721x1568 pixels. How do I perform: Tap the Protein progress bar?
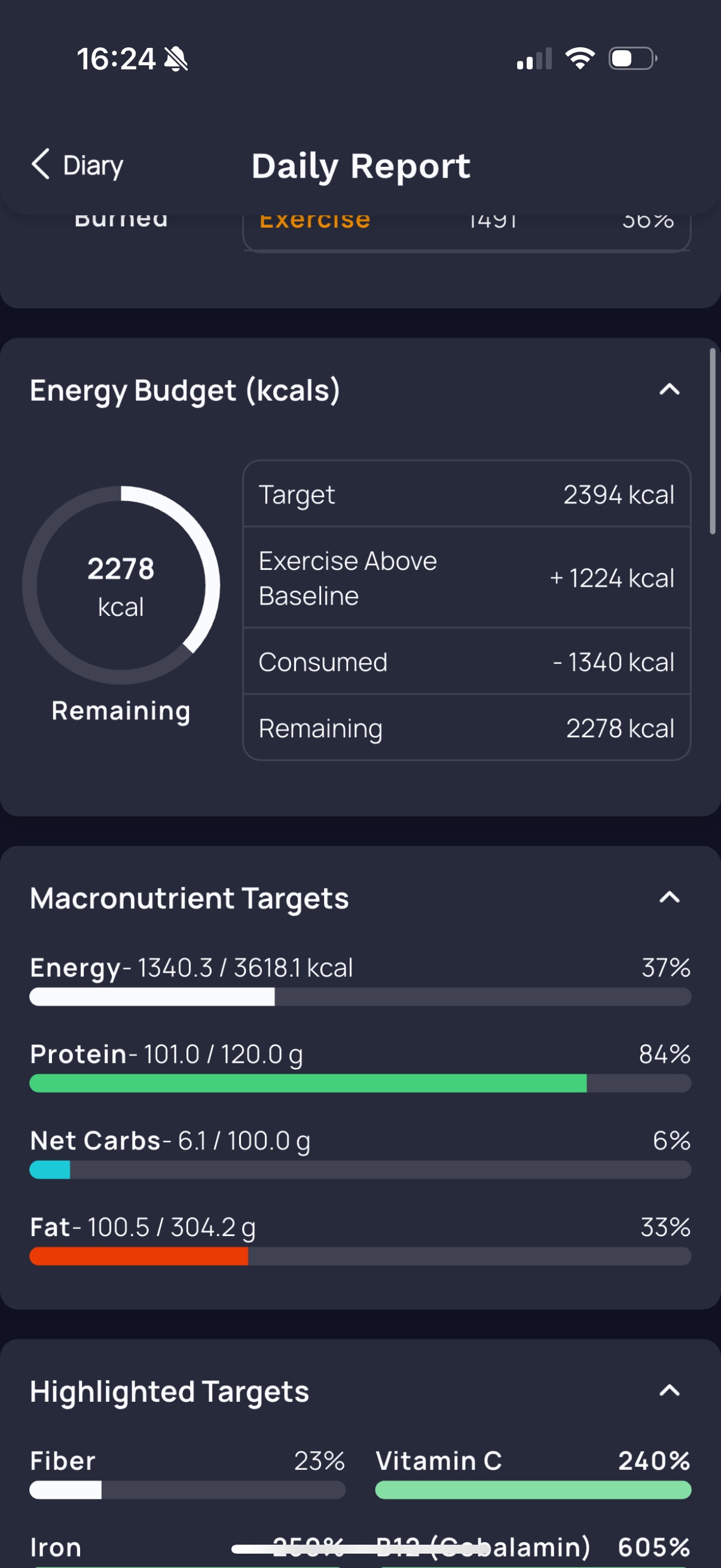point(360,1084)
